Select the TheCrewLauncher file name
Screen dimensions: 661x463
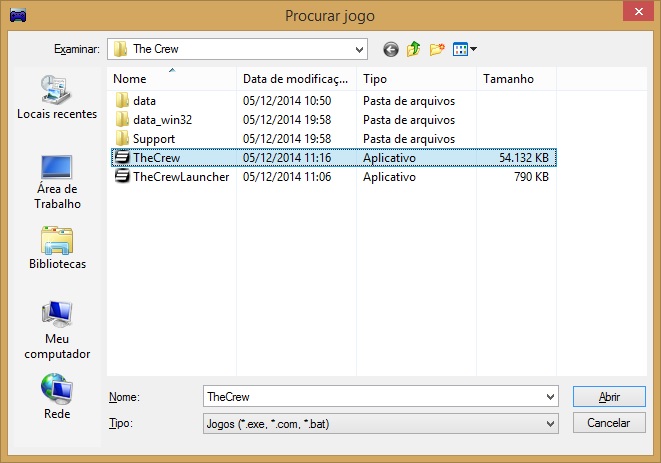(x=181, y=177)
